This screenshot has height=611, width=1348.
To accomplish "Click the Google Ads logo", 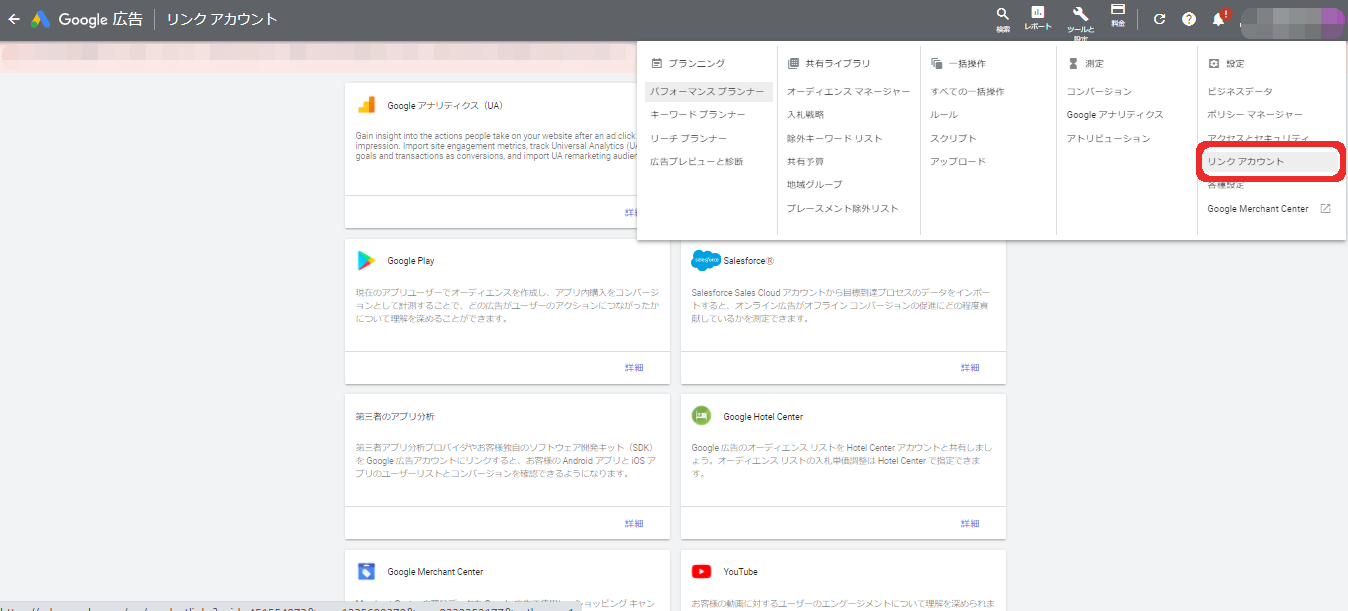I will pos(41,19).
